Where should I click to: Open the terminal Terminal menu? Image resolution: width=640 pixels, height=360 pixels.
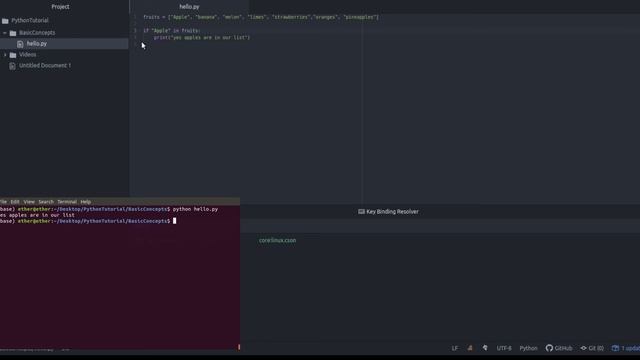(67, 202)
